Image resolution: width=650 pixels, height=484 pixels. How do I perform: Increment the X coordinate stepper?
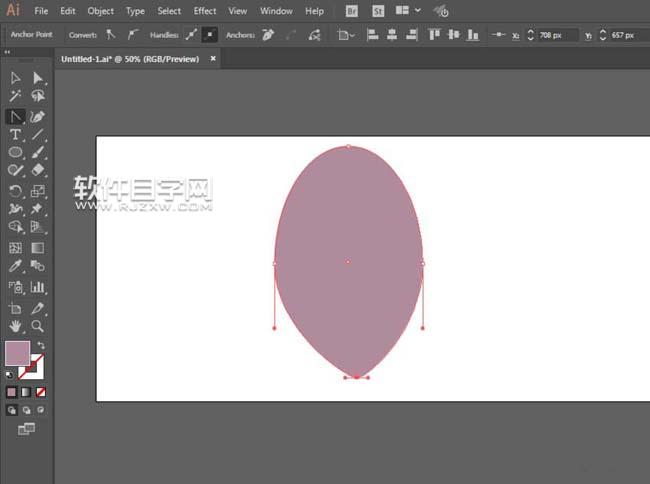530,30
